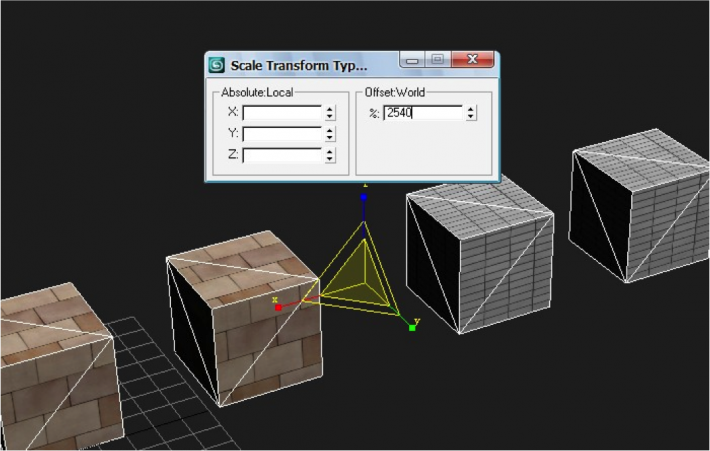This screenshot has width=710, height=451.
Task: Decrease Z value with spinner down arrow
Action: point(330,159)
